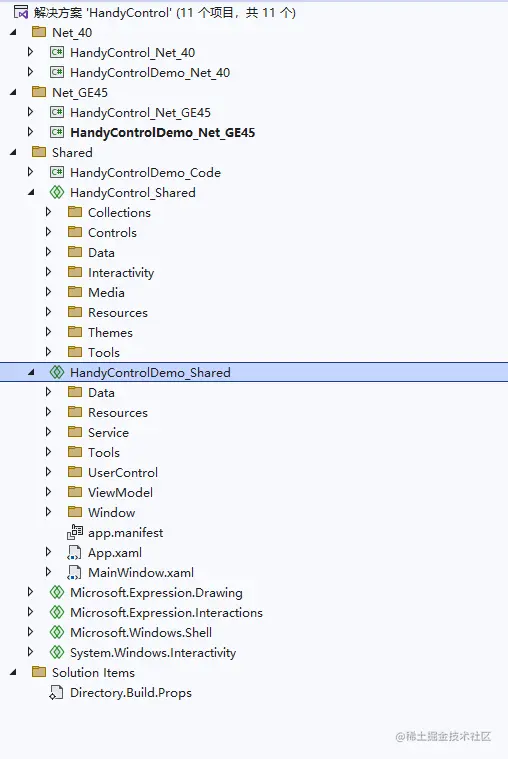Click the Themes folder icon
This screenshot has height=759, width=508.
pyautogui.click(x=75, y=332)
